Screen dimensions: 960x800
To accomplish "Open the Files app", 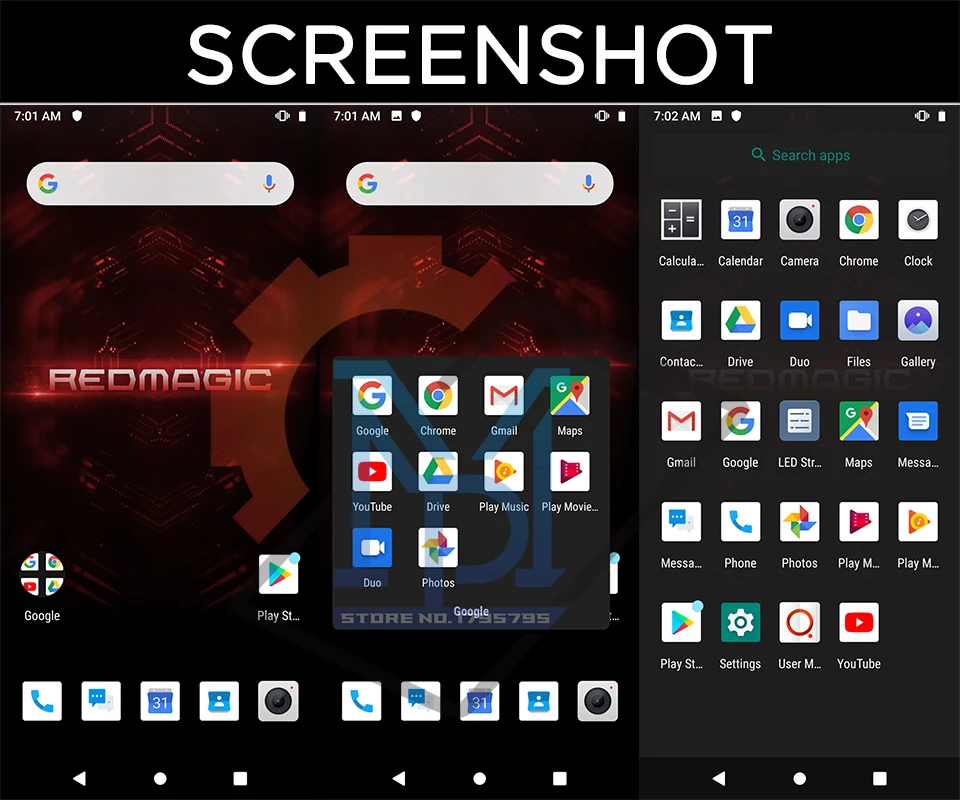I will pyautogui.click(x=858, y=320).
